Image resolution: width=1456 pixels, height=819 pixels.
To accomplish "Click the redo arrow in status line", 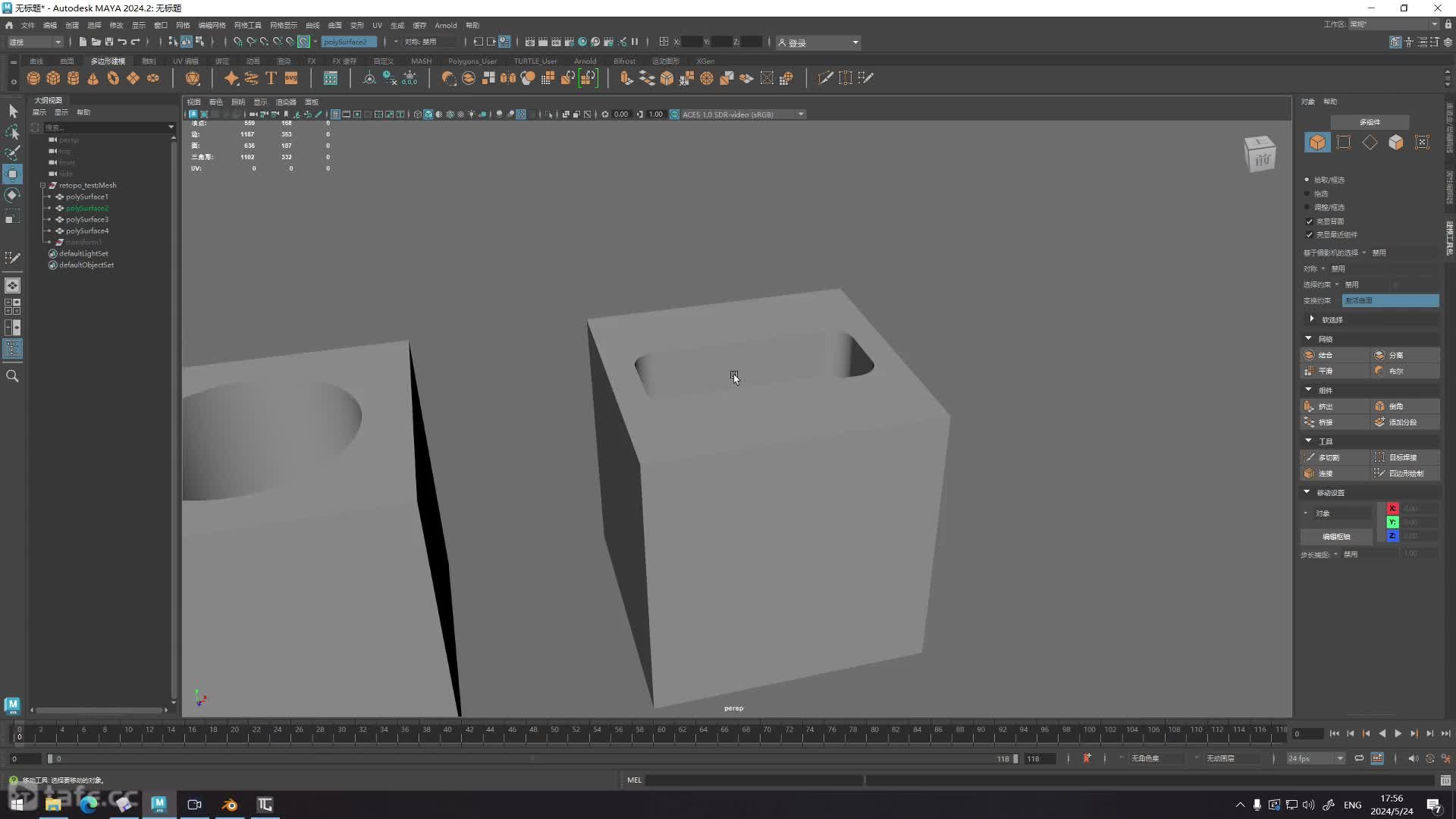I will 136,42.
